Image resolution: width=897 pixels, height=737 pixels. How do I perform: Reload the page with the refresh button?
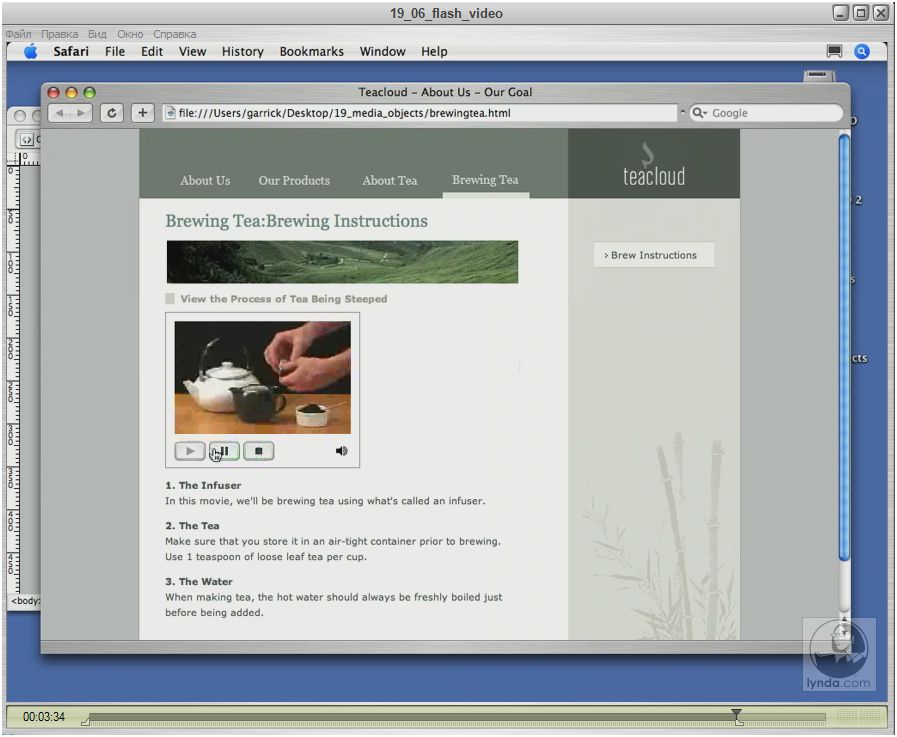coord(112,113)
